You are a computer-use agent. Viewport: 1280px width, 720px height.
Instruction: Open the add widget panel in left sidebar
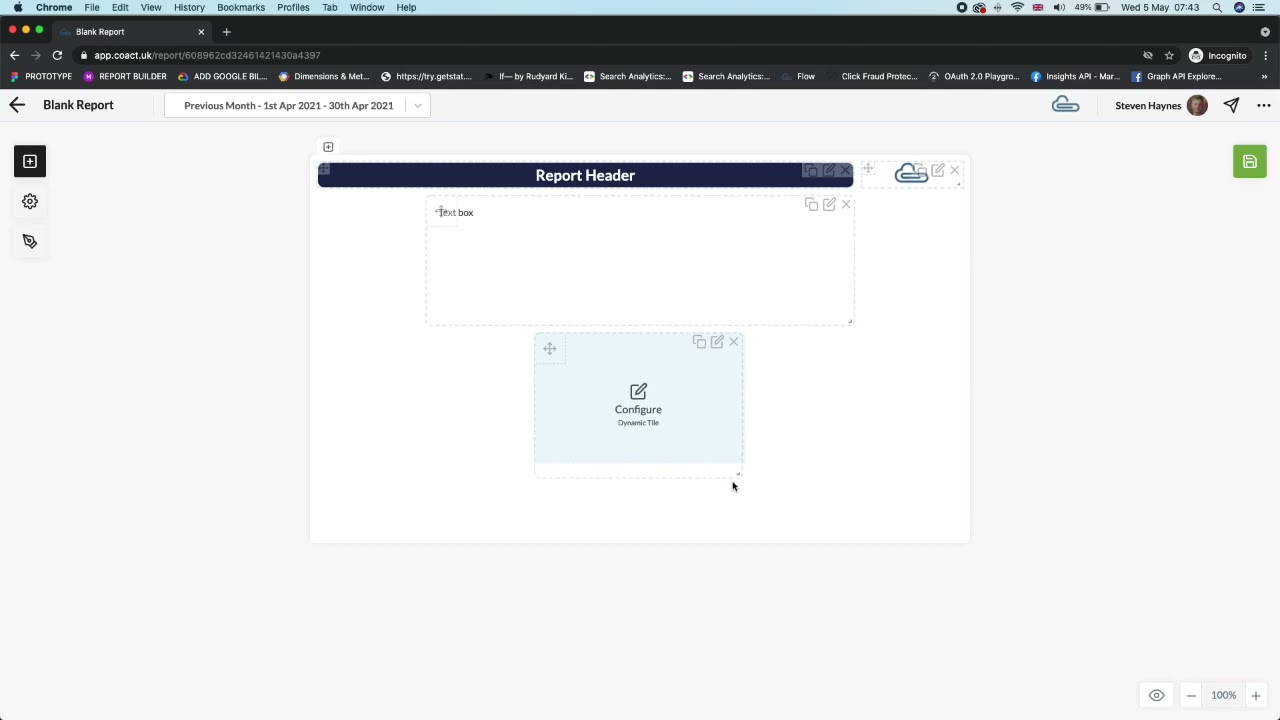(30, 161)
